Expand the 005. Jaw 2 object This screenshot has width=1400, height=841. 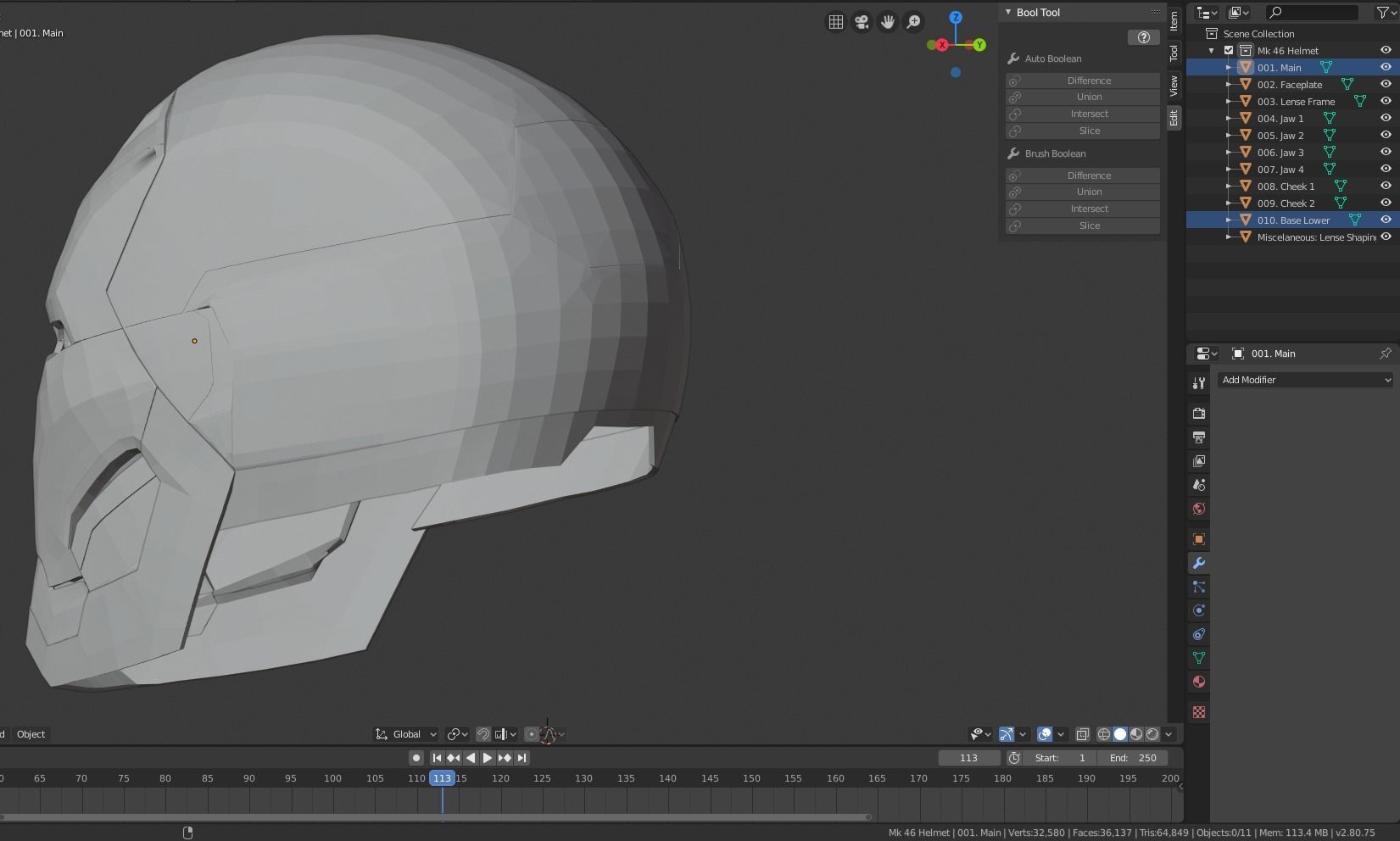coord(1229,136)
